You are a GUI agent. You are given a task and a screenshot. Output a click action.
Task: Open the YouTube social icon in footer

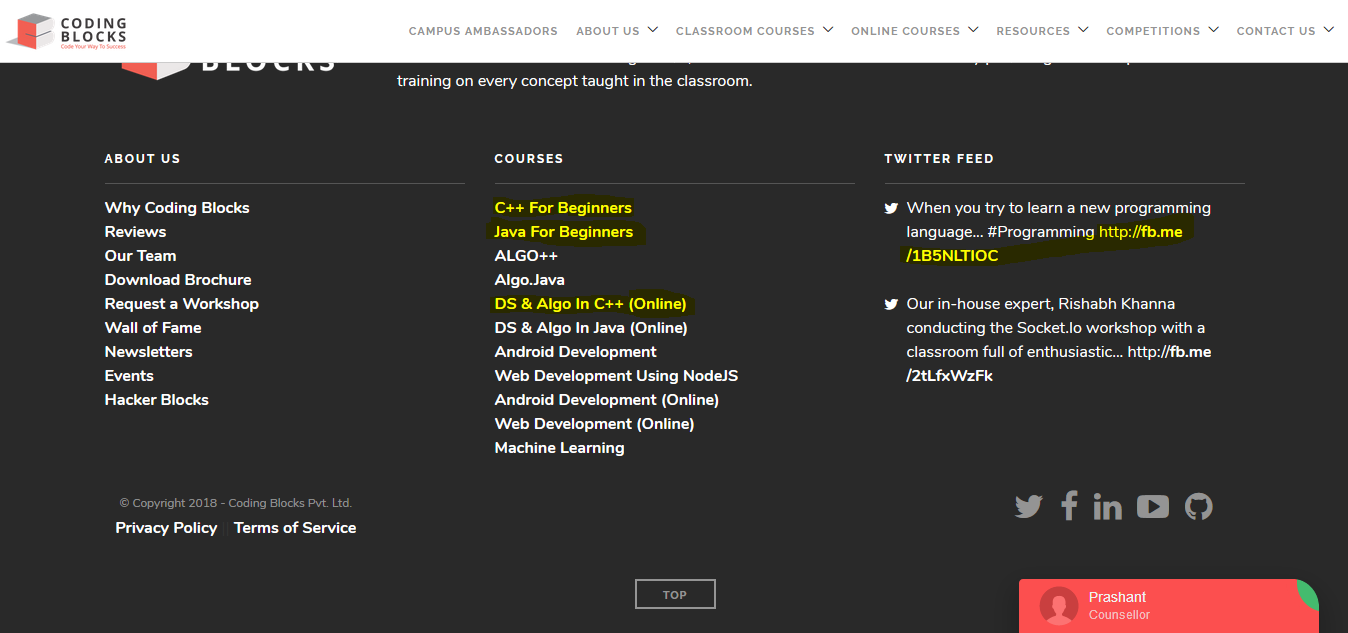coord(1153,507)
